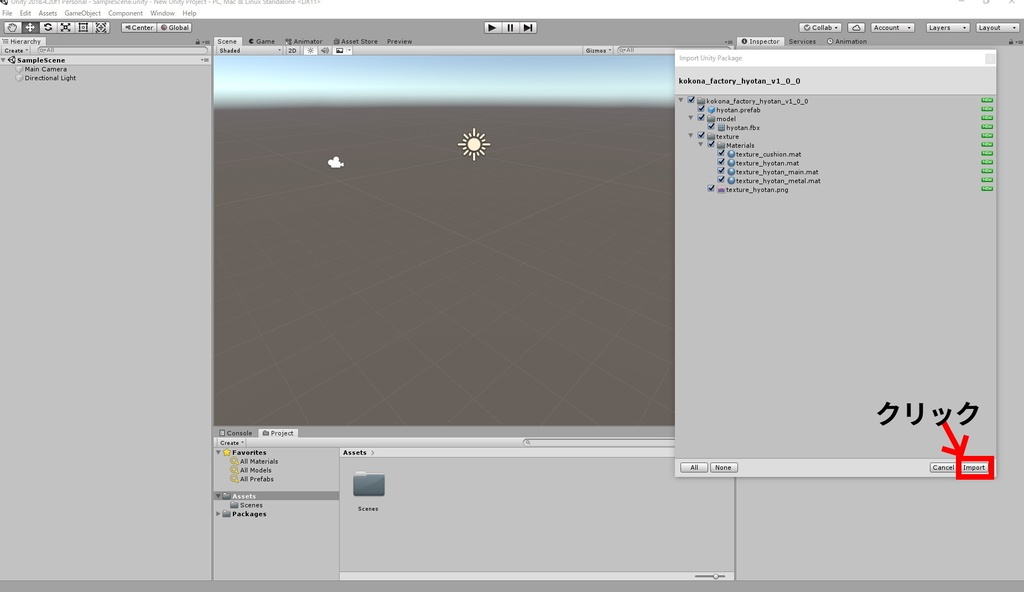Switch to the Animator tab

click(x=304, y=41)
